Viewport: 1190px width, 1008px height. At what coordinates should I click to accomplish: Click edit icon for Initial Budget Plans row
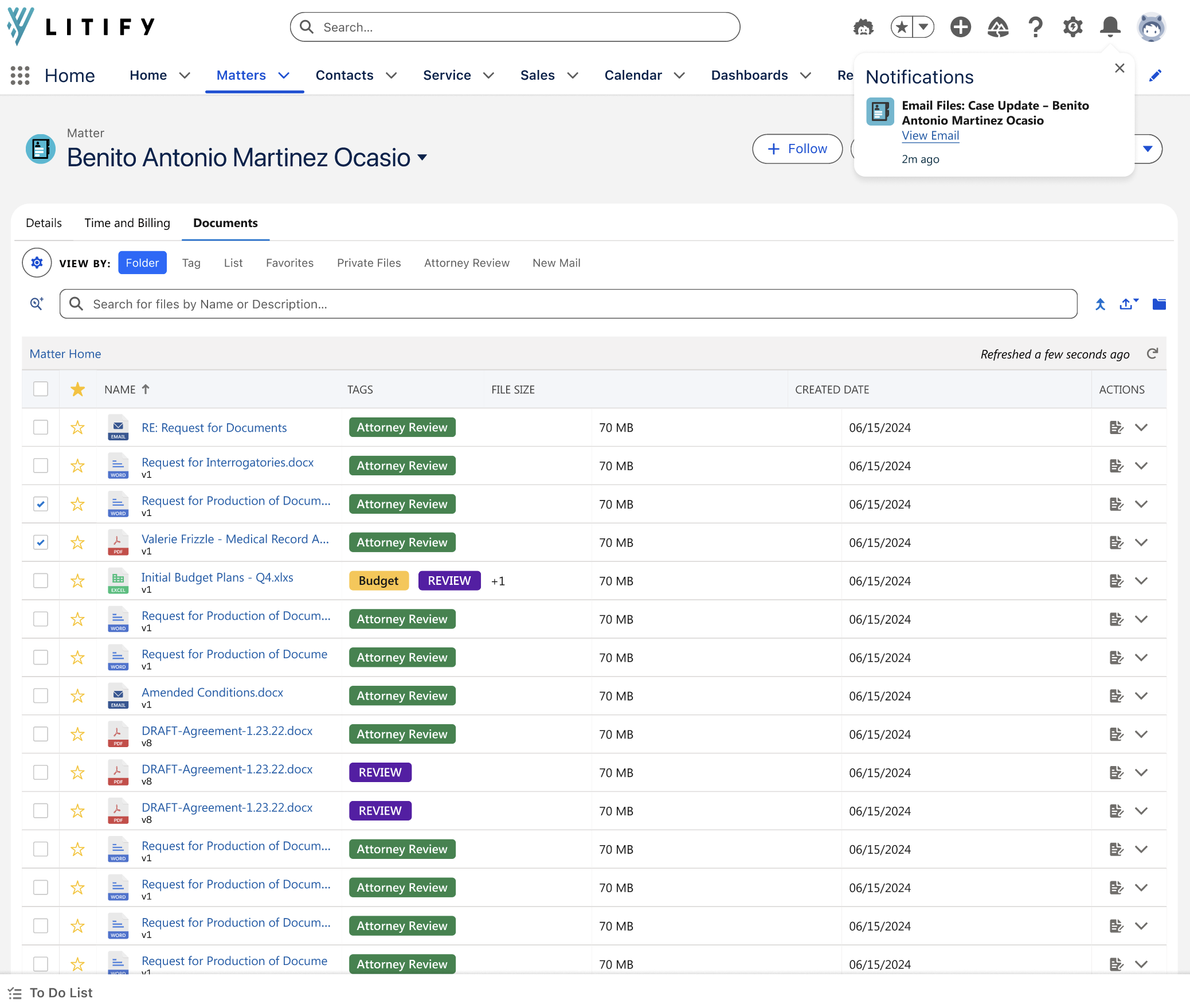(1115, 580)
